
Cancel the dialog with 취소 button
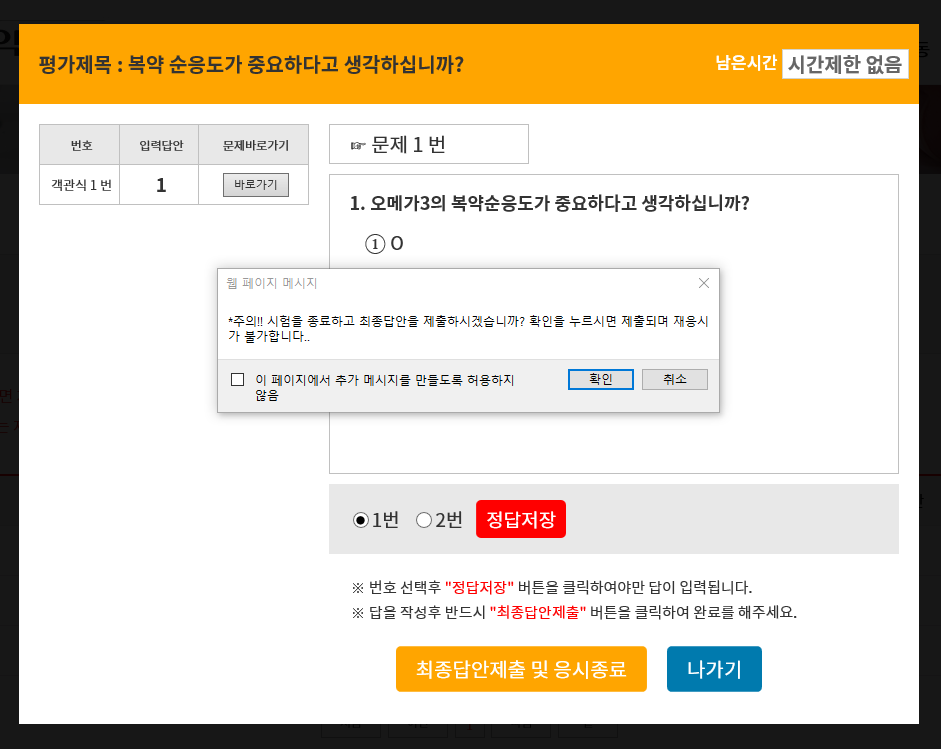click(x=675, y=379)
